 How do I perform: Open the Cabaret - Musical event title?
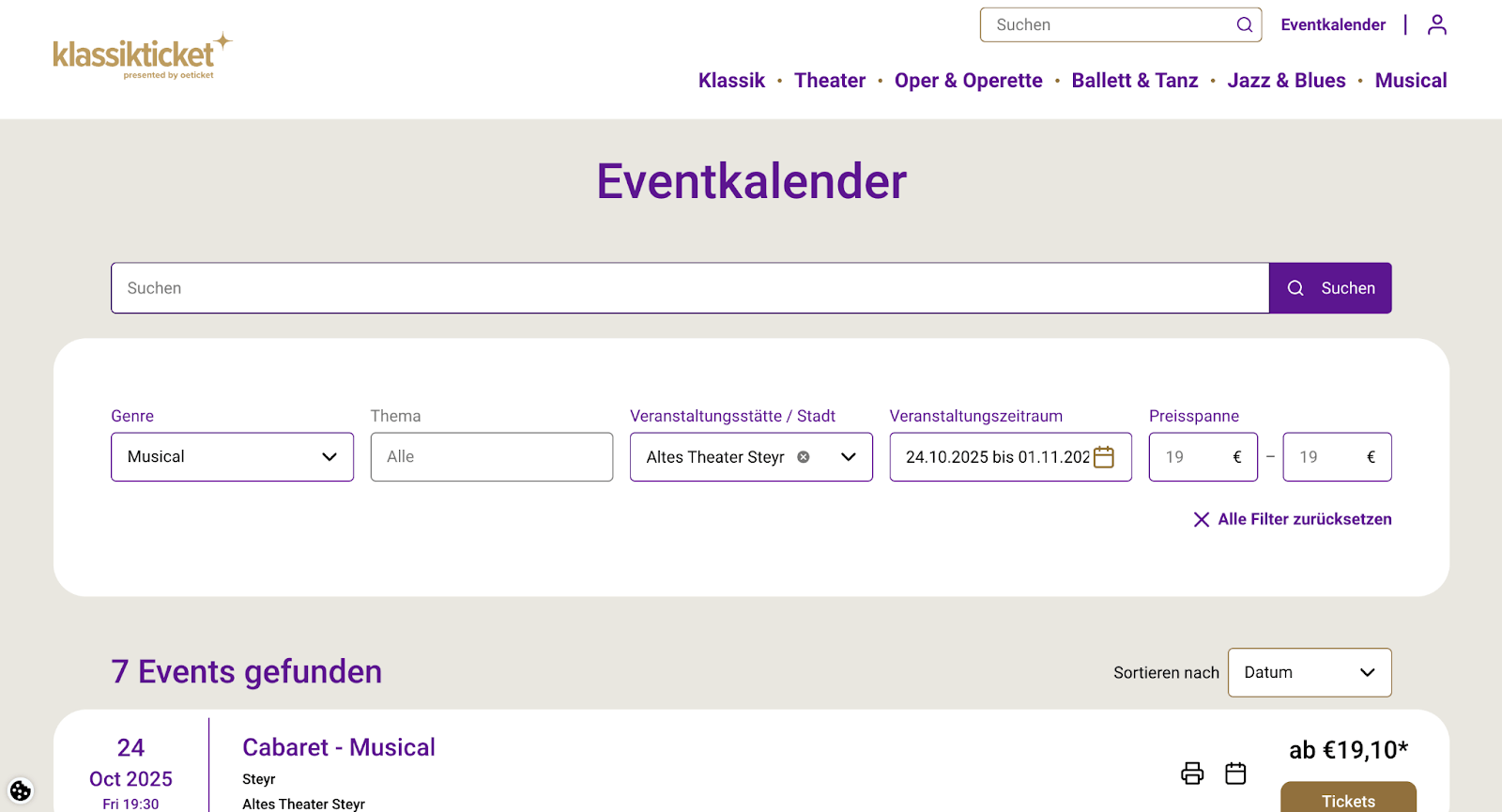coord(339,747)
